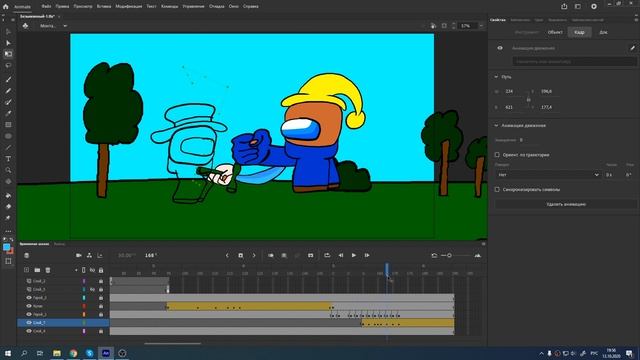Screen dimensions: 640x360
Task: Select the Oval tool
Action: (8, 136)
